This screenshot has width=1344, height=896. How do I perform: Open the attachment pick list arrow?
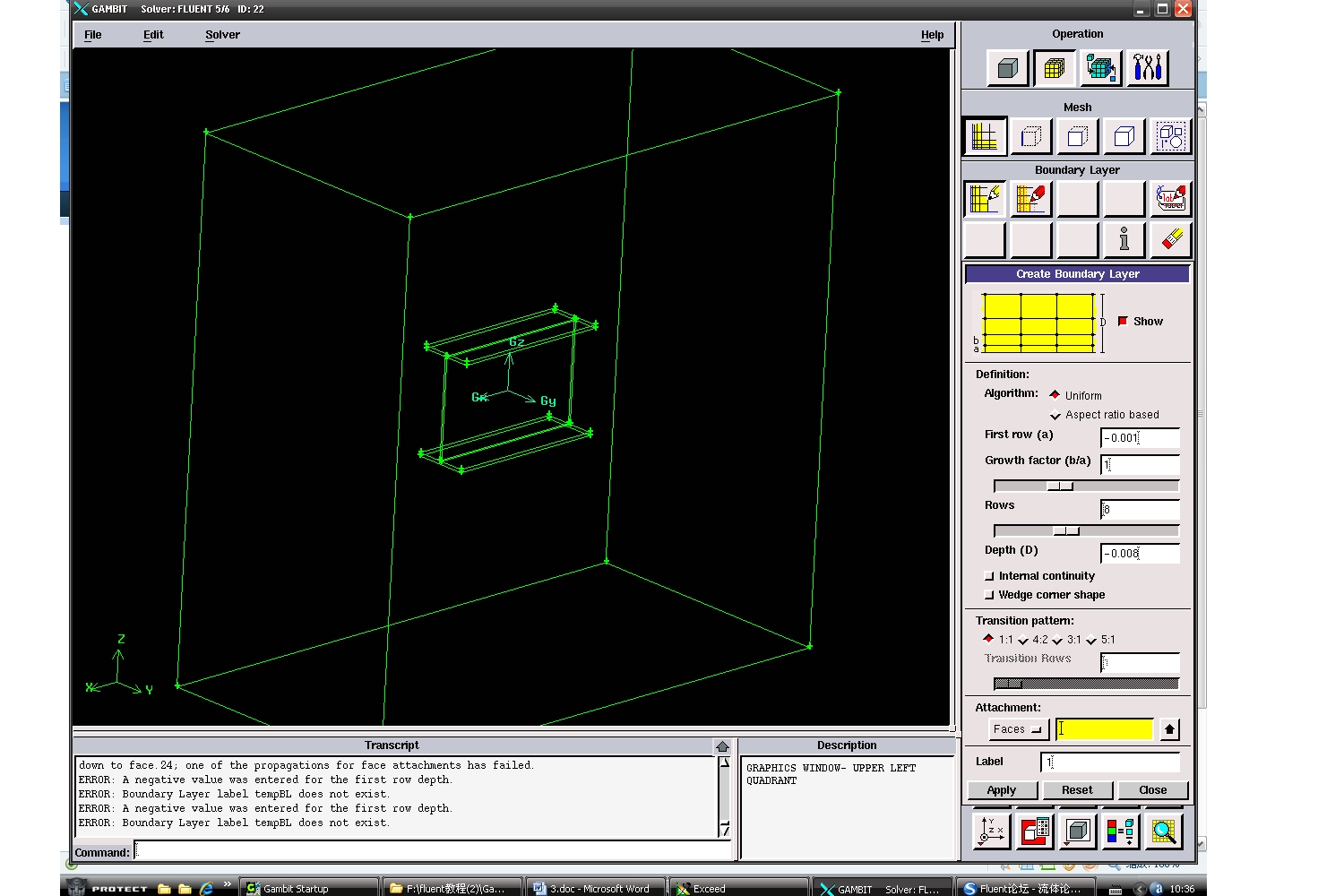(1169, 729)
